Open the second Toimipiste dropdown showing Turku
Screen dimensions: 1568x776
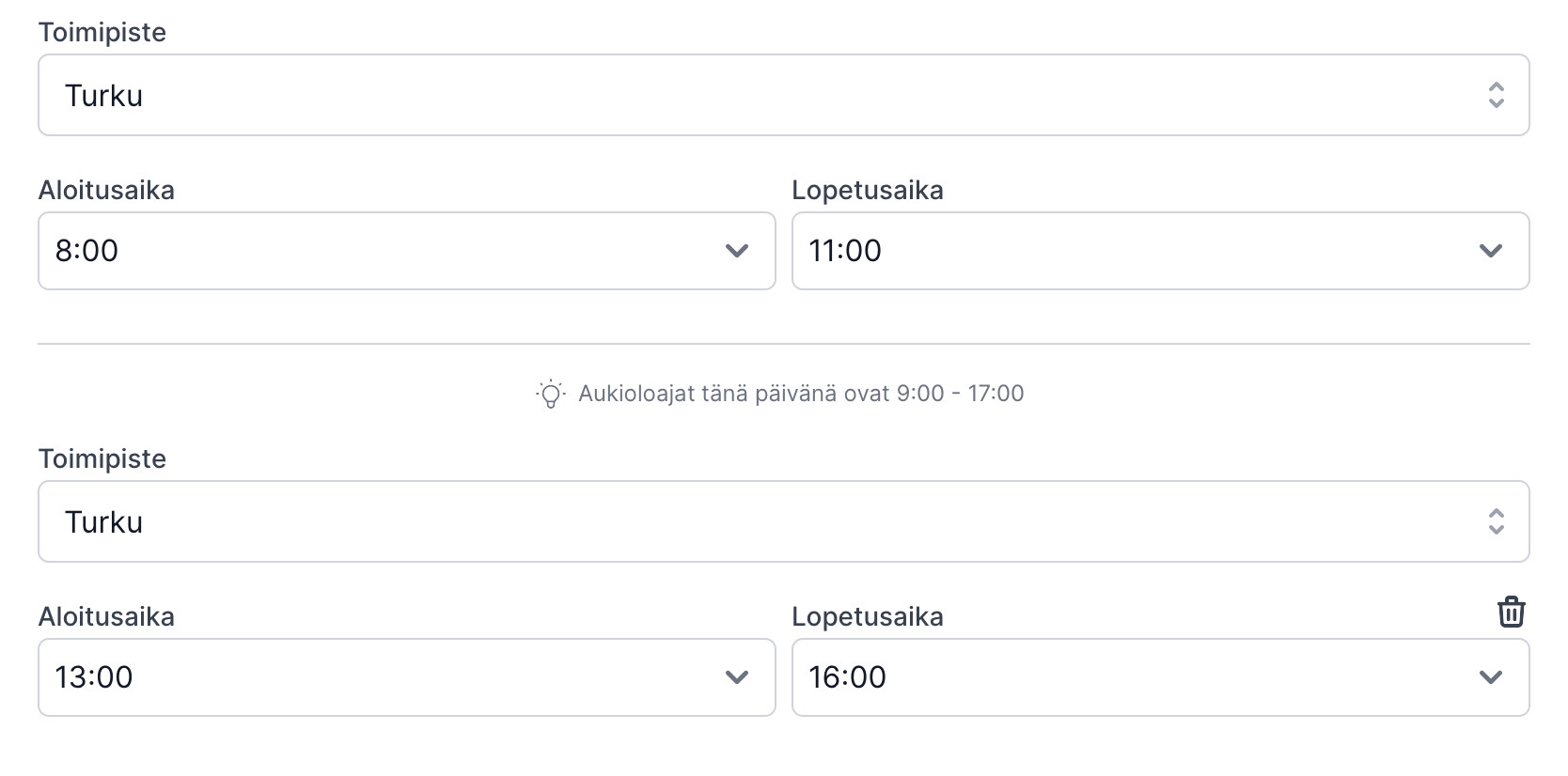point(784,521)
